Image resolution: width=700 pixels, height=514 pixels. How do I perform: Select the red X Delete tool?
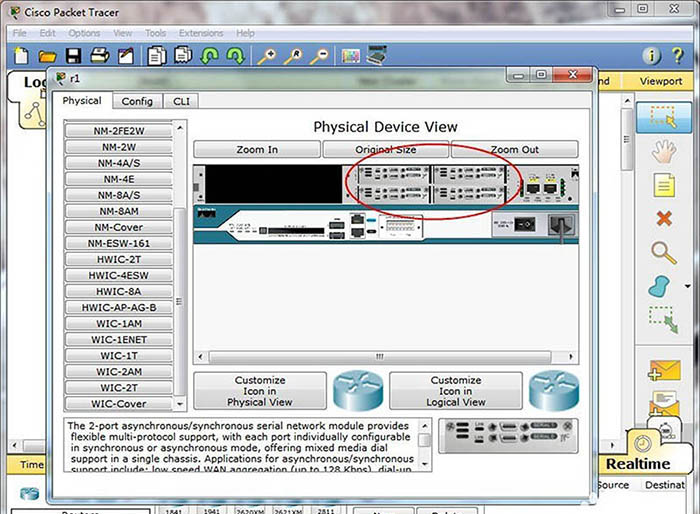coord(664,218)
